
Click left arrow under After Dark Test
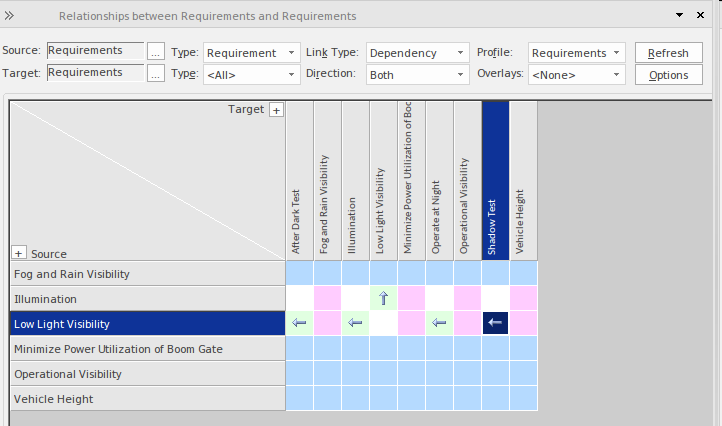pos(299,323)
